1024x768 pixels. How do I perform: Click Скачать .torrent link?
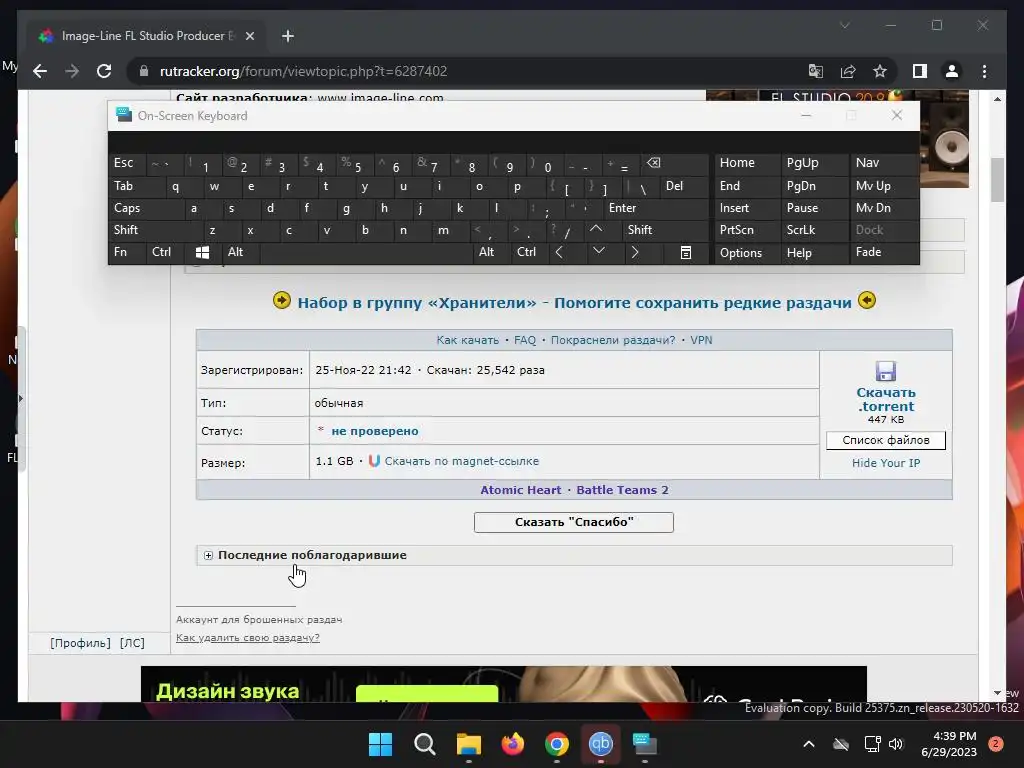(x=886, y=399)
